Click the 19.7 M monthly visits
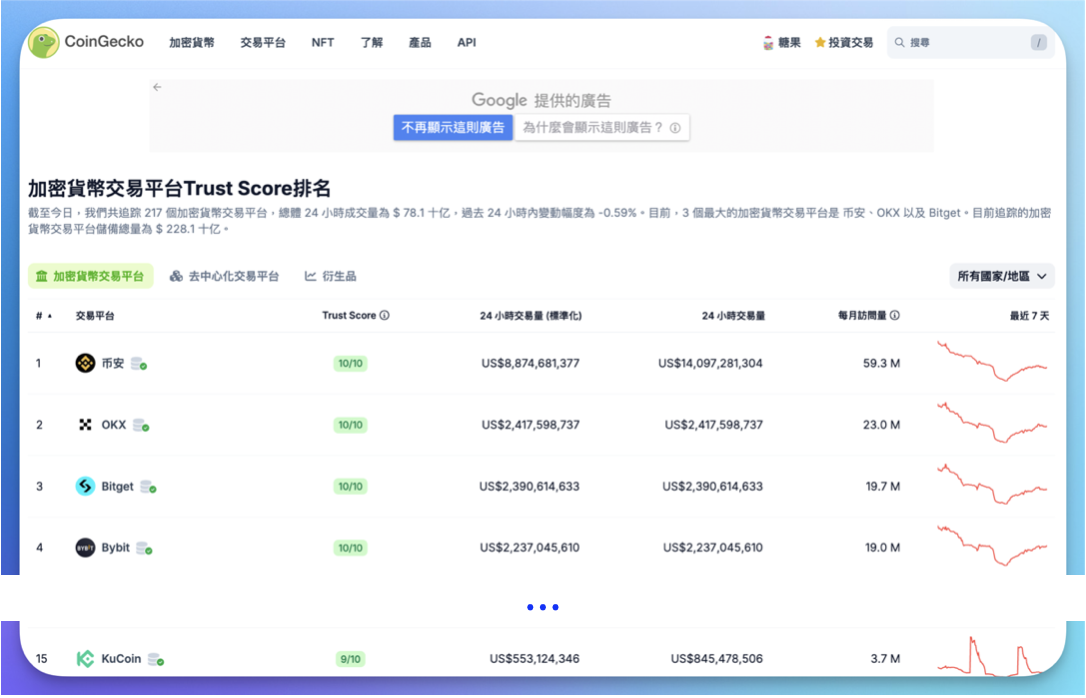 (883, 486)
